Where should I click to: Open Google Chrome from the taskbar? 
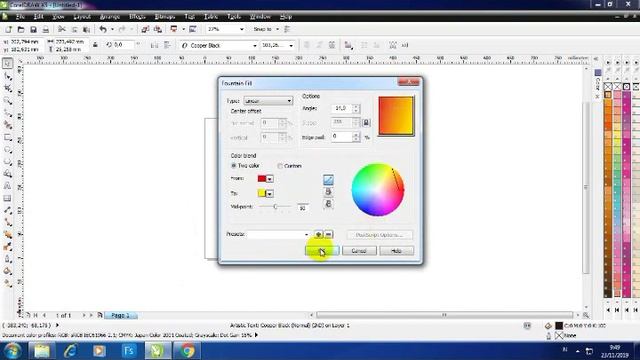pos(187,351)
